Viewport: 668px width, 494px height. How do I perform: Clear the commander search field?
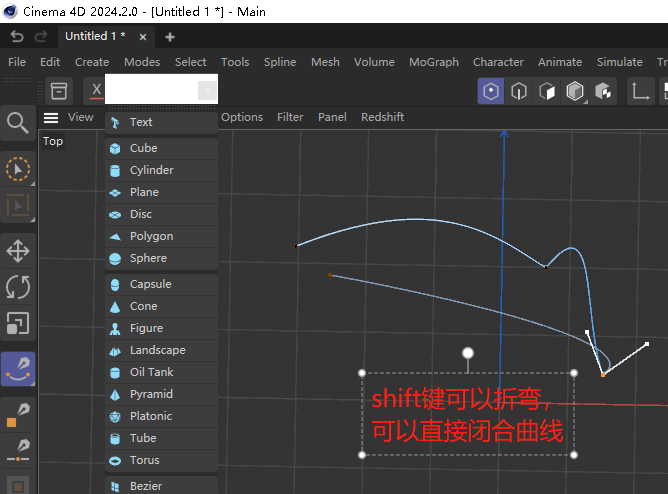pos(207,90)
